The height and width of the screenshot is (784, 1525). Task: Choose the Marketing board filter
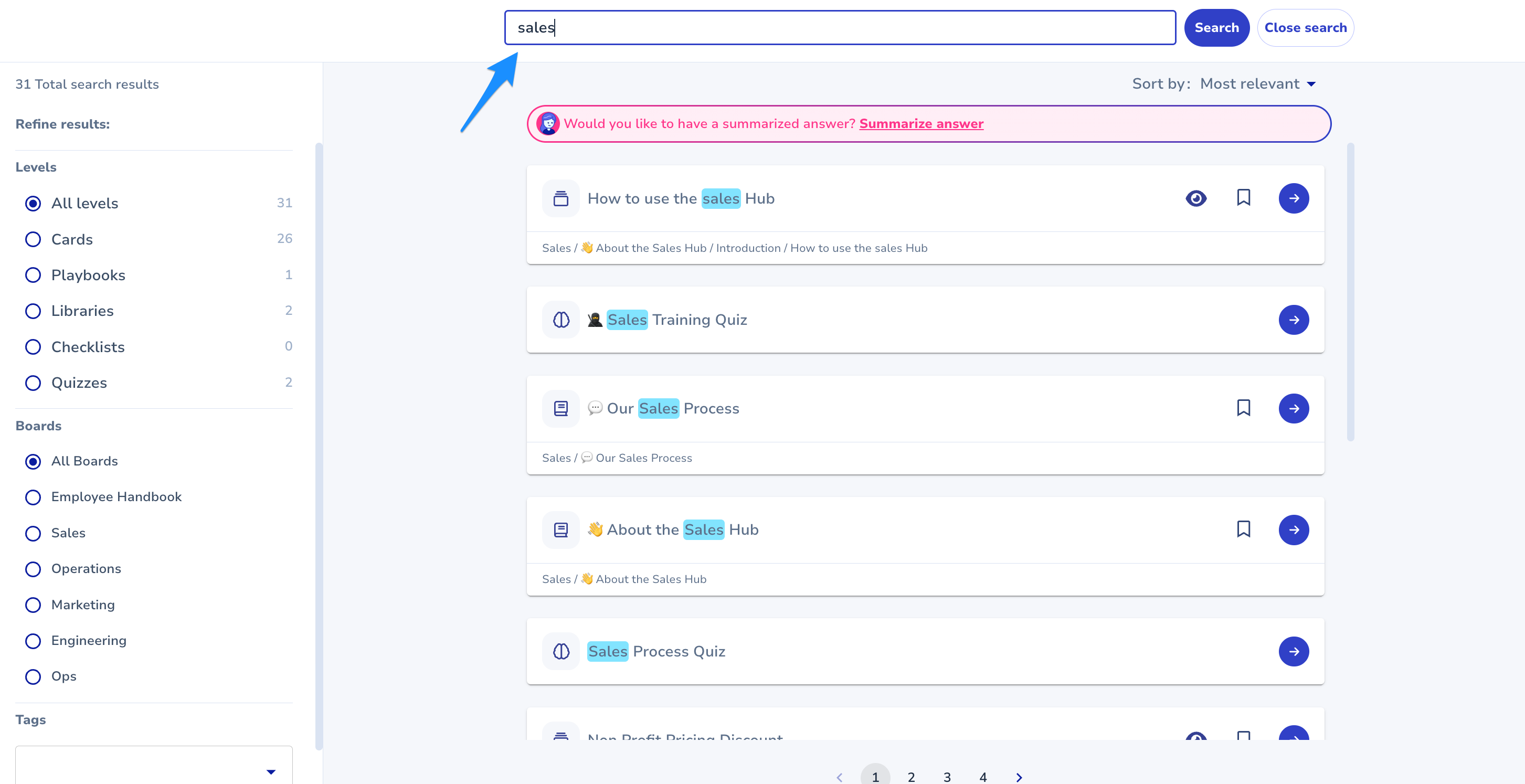(33, 605)
